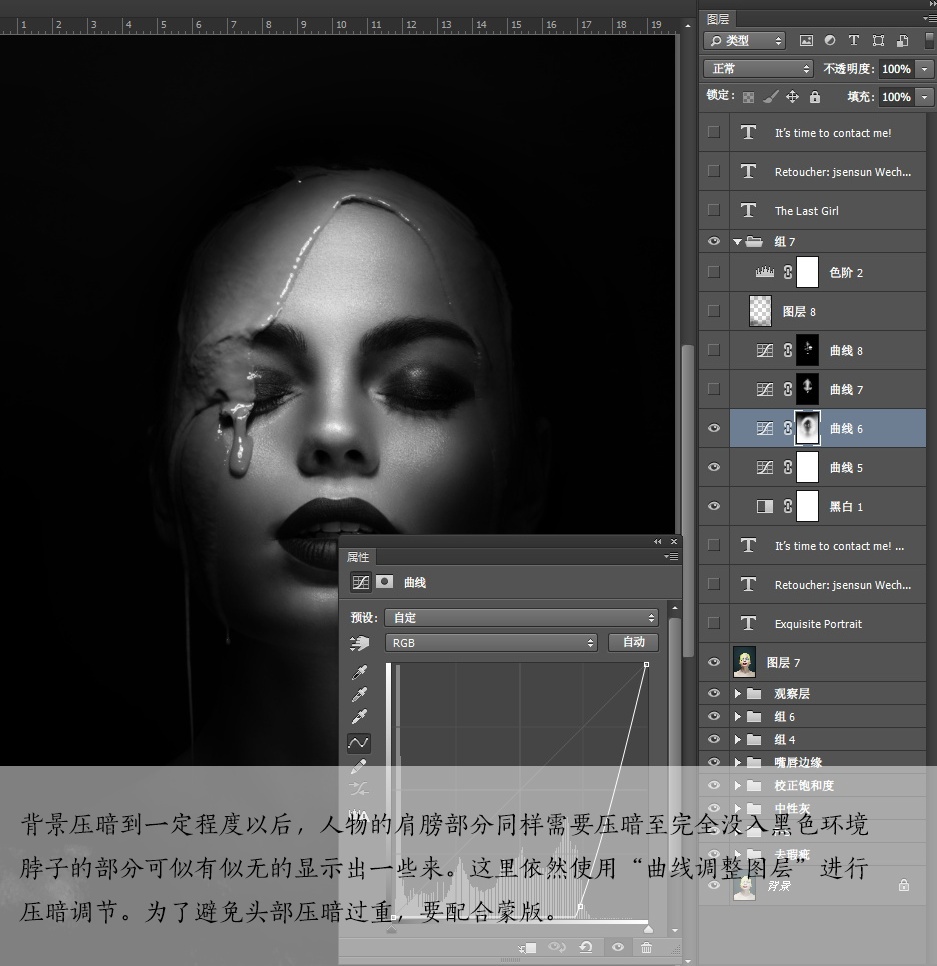937x966 pixels.
Task: Hide the 图层 7 layer
Action: [714, 662]
